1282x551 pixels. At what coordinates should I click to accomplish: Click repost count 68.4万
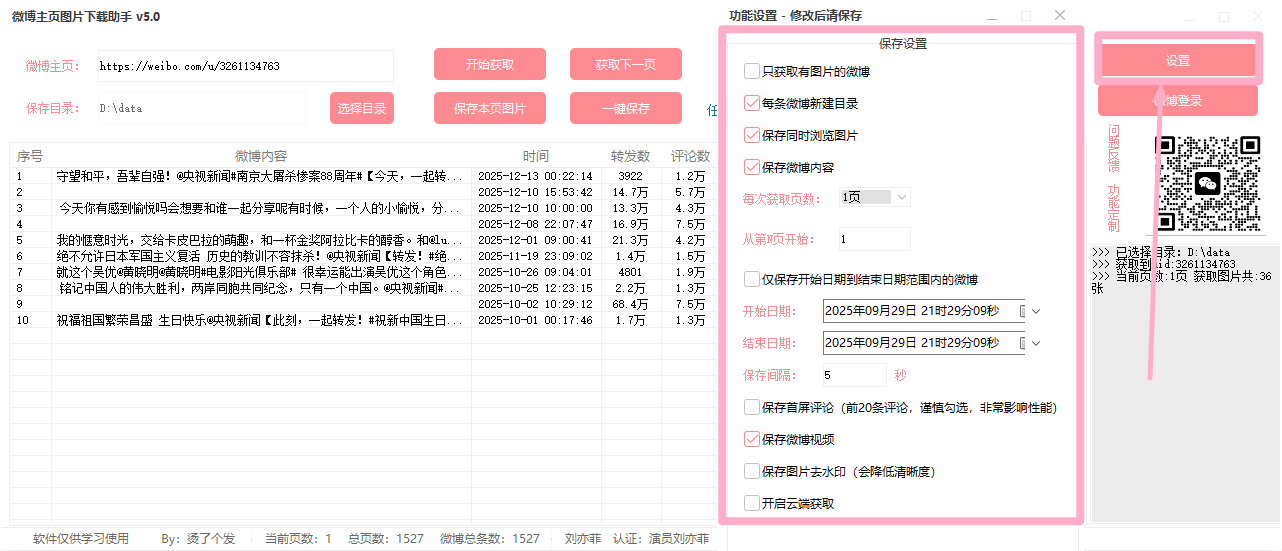point(631,304)
